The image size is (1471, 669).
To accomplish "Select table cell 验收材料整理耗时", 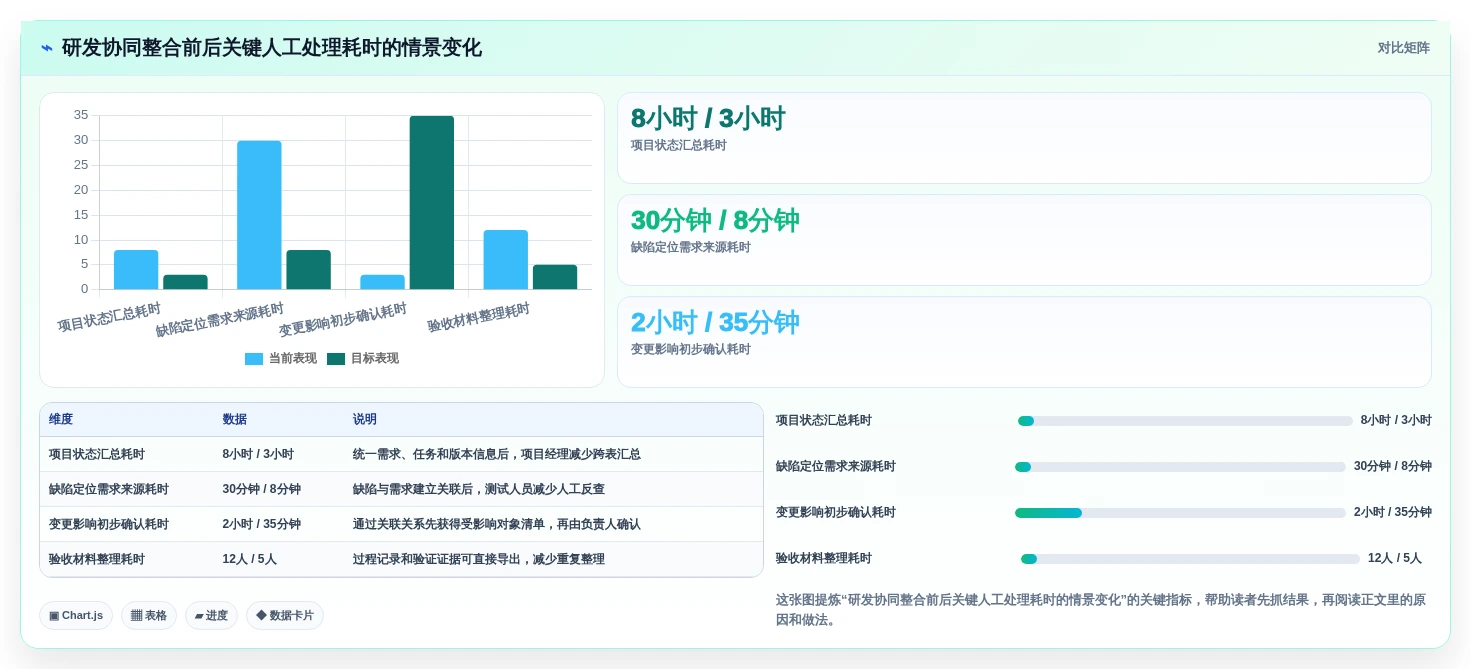I will (x=97, y=560).
